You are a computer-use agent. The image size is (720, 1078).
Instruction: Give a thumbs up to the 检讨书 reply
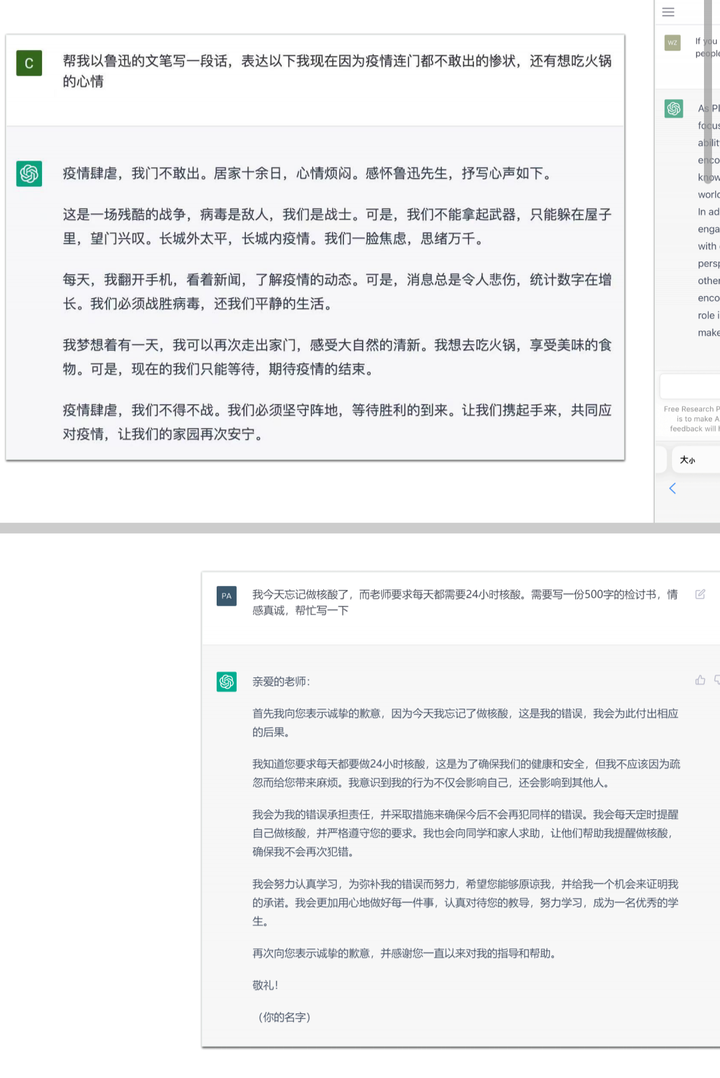700,680
